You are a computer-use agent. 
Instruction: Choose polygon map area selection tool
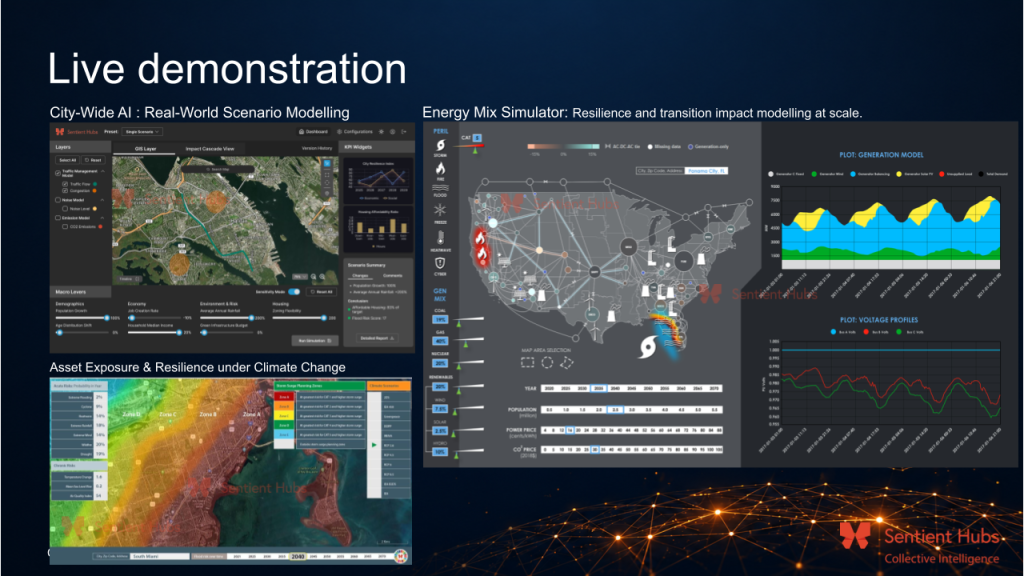[566, 362]
